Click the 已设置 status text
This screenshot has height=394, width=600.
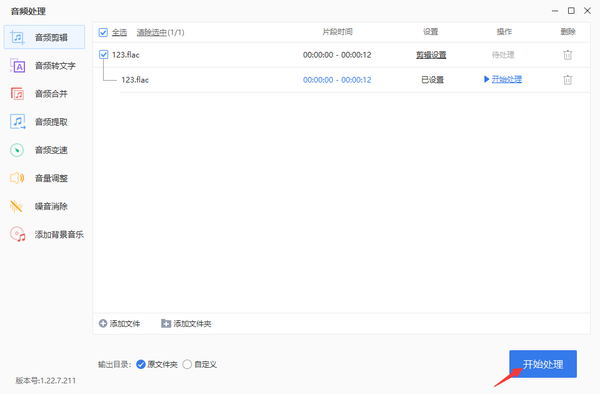pyautogui.click(x=432, y=80)
